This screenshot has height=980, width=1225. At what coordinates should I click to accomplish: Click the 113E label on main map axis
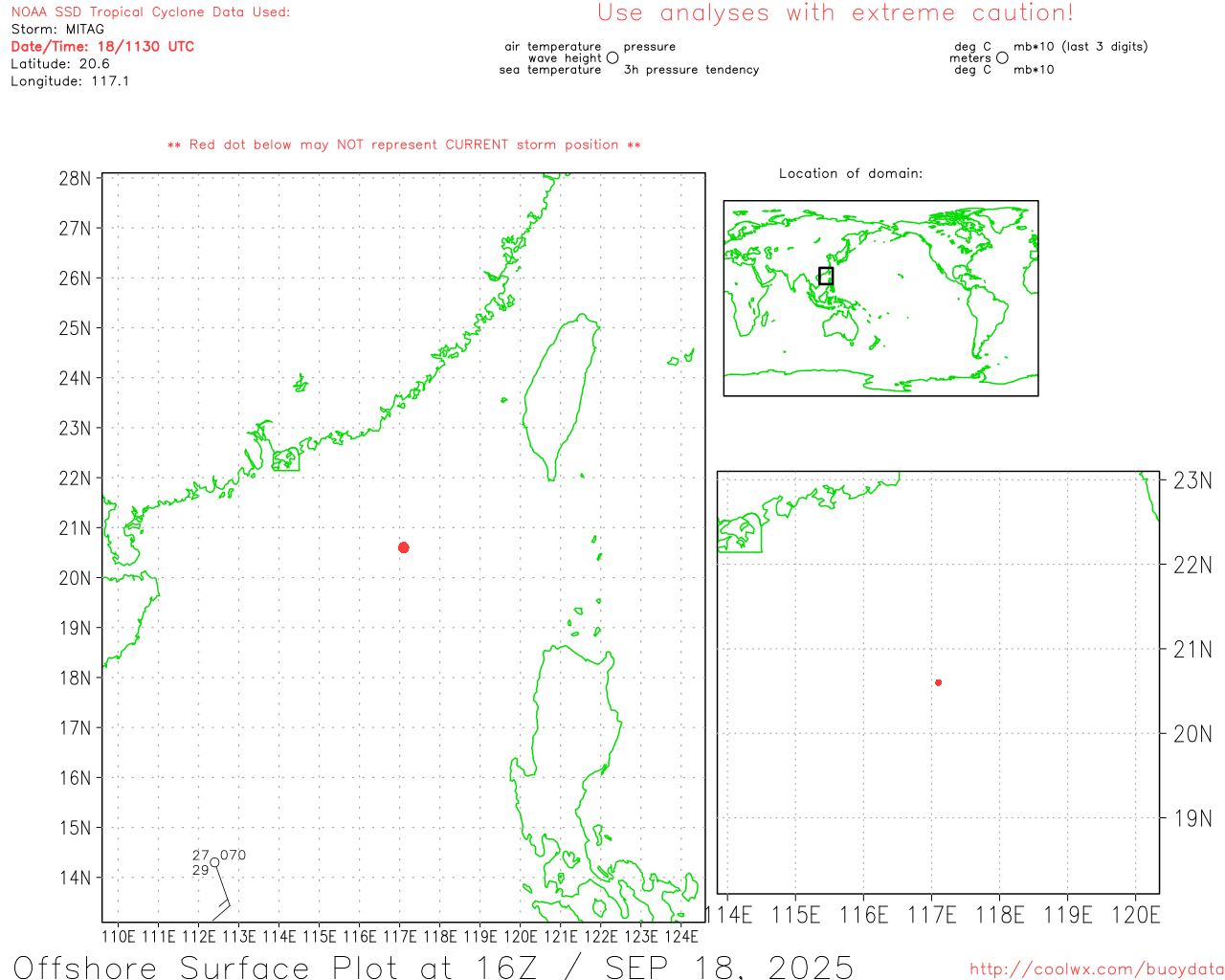[239, 937]
